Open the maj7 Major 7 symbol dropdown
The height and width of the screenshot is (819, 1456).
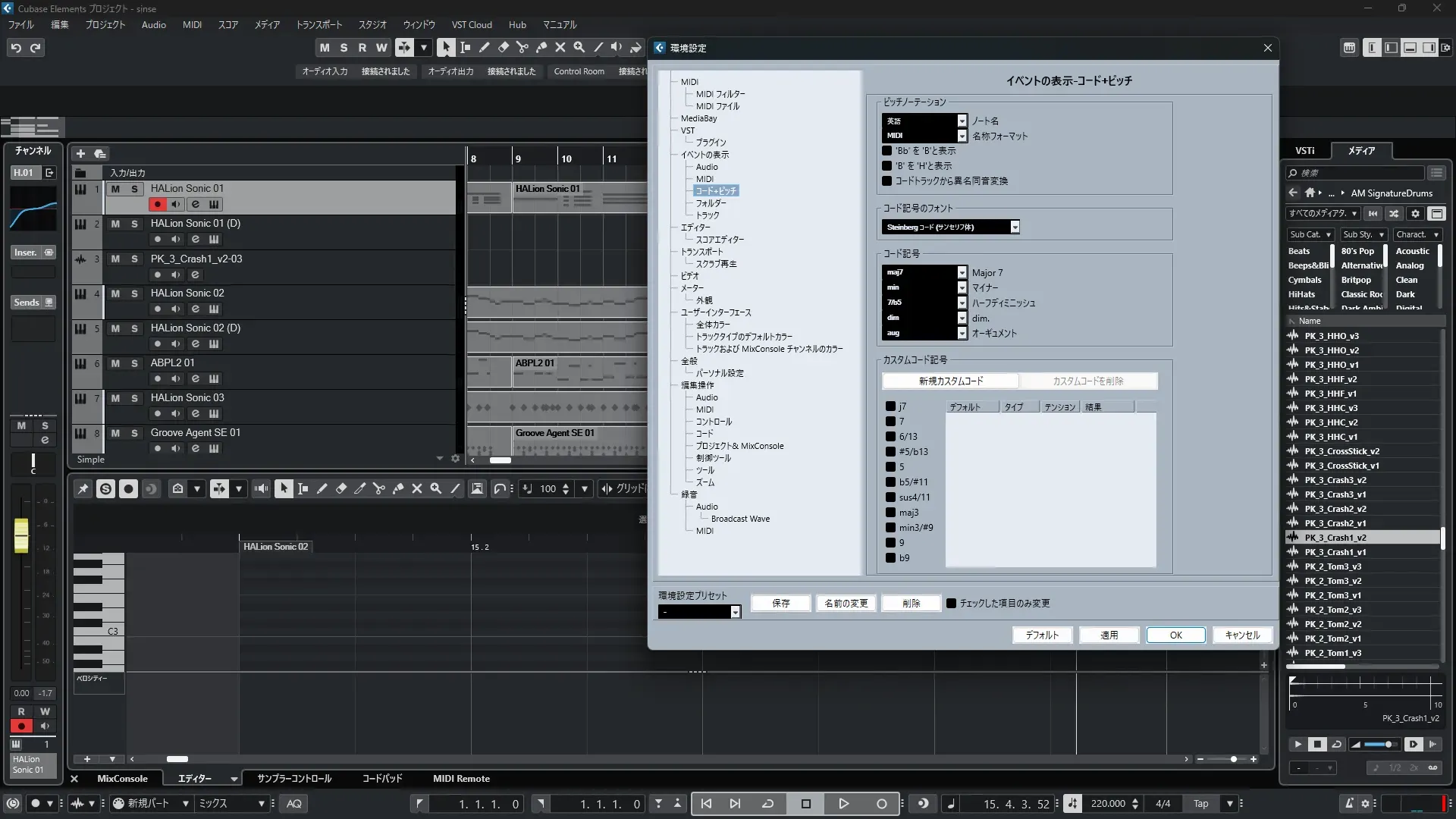pyautogui.click(x=962, y=272)
